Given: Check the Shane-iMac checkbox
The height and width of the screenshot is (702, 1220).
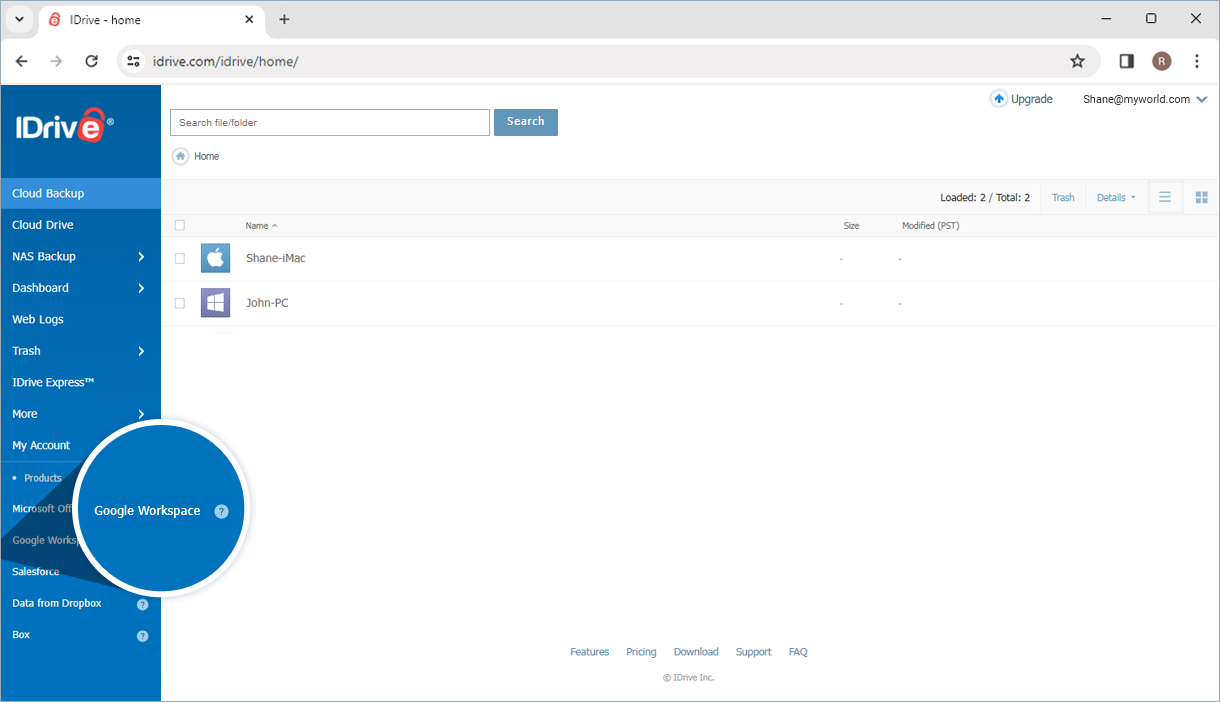Looking at the screenshot, I should click(x=180, y=258).
